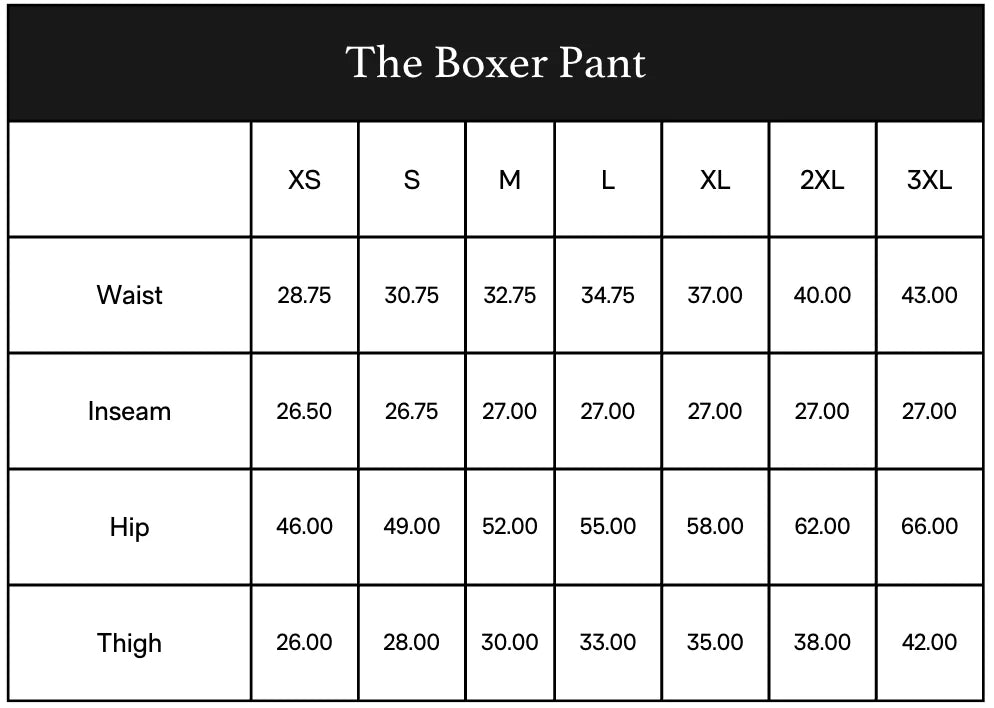994x708 pixels.
Task: Select the XL size column header
Action: pos(715,180)
